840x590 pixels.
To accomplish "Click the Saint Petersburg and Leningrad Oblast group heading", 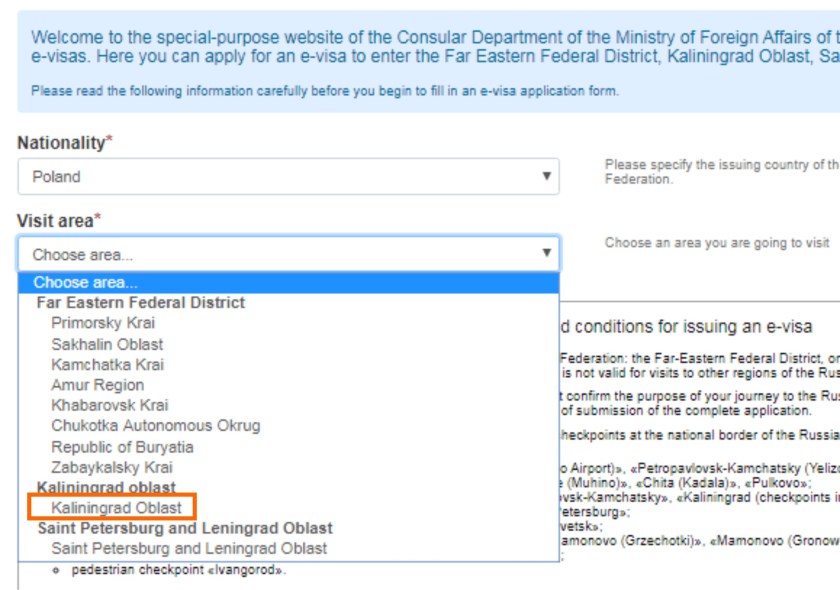I will (185, 528).
